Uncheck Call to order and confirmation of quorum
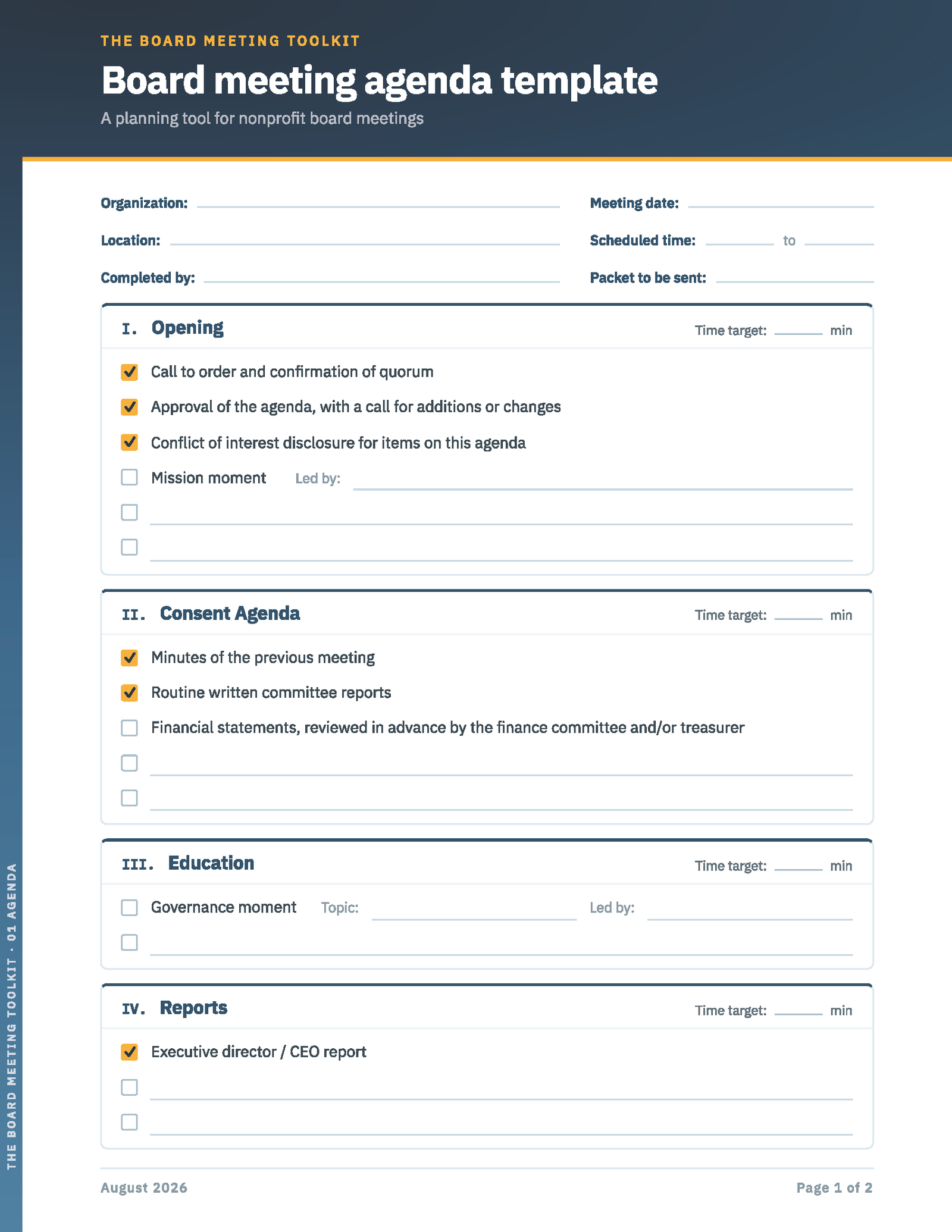Screen dimensions: 952x1232 click(x=129, y=372)
